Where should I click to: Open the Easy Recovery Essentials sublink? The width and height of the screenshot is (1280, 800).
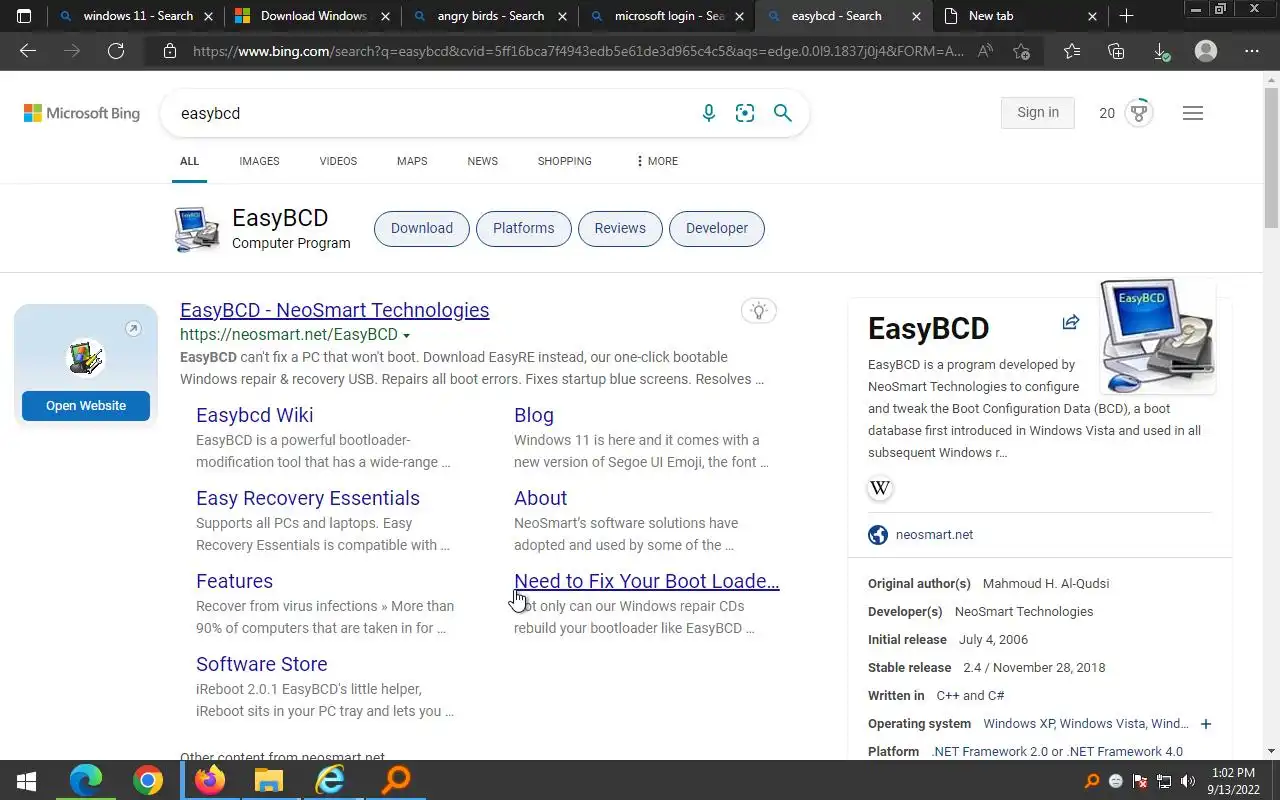click(308, 498)
